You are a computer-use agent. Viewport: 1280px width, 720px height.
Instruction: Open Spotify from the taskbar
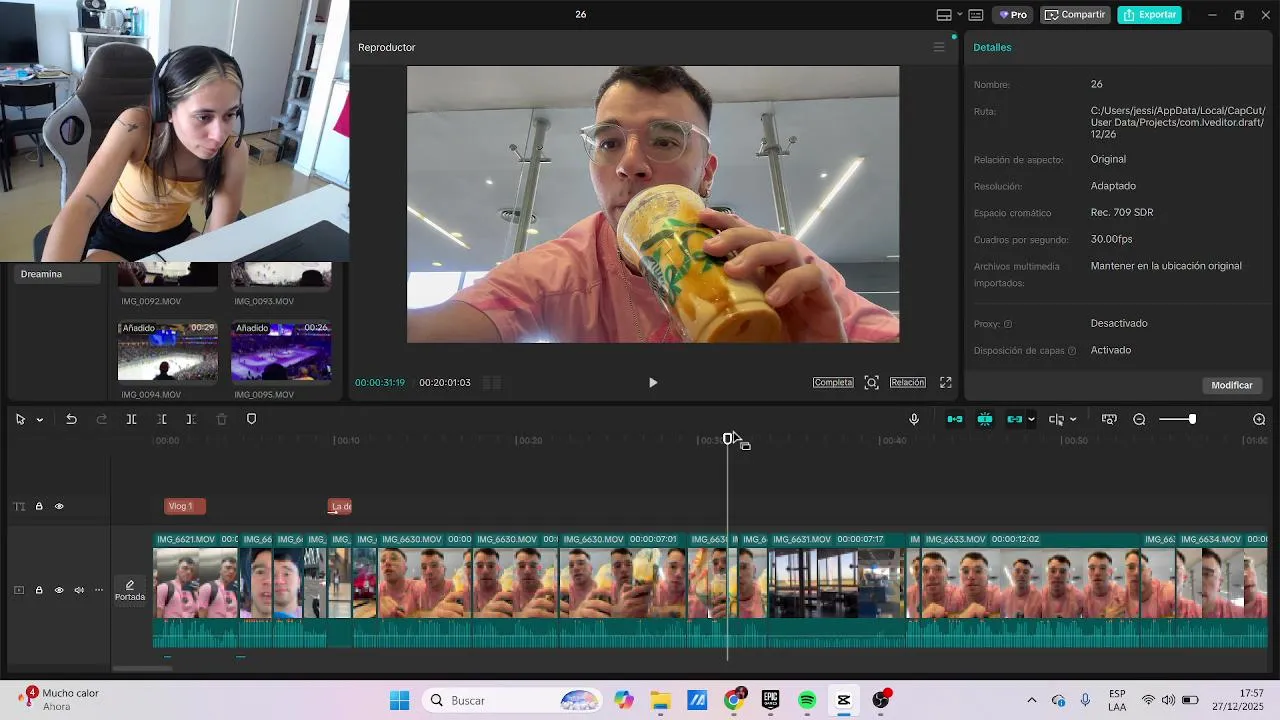pyautogui.click(x=807, y=700)
